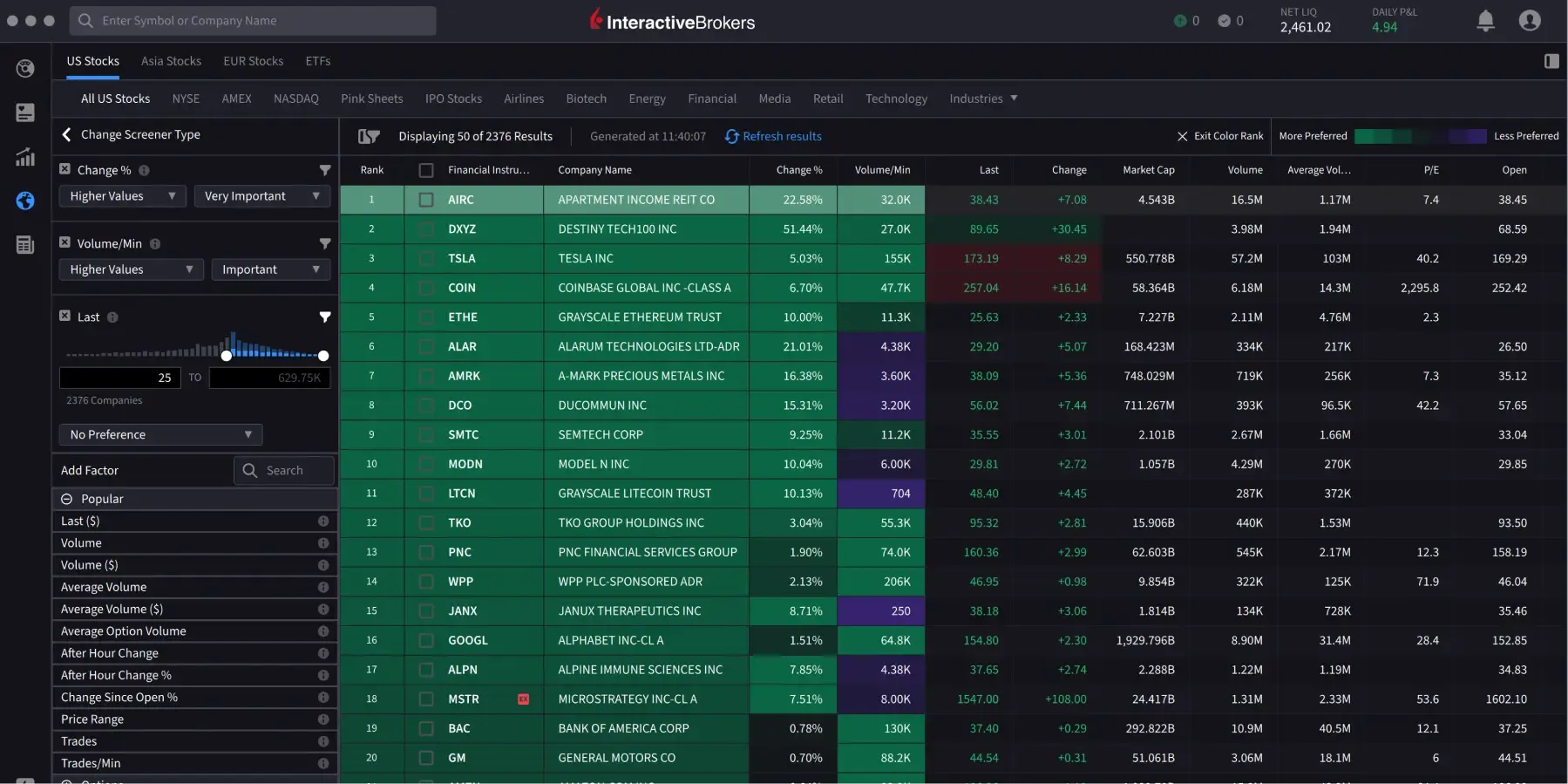This screenshot has width=1568, height=784.
Task: Switch to the Asia Stocks tab
Action: tap(171, 61)
